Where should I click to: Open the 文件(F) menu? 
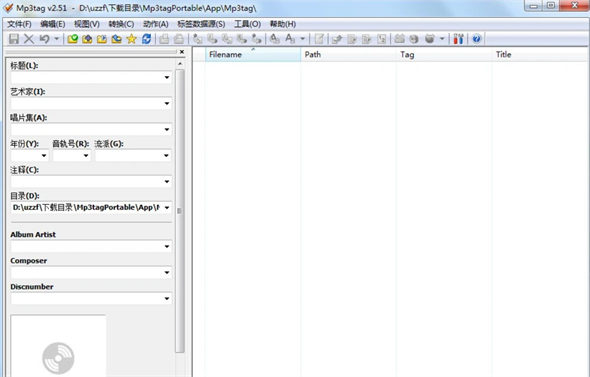click(19, 24)
